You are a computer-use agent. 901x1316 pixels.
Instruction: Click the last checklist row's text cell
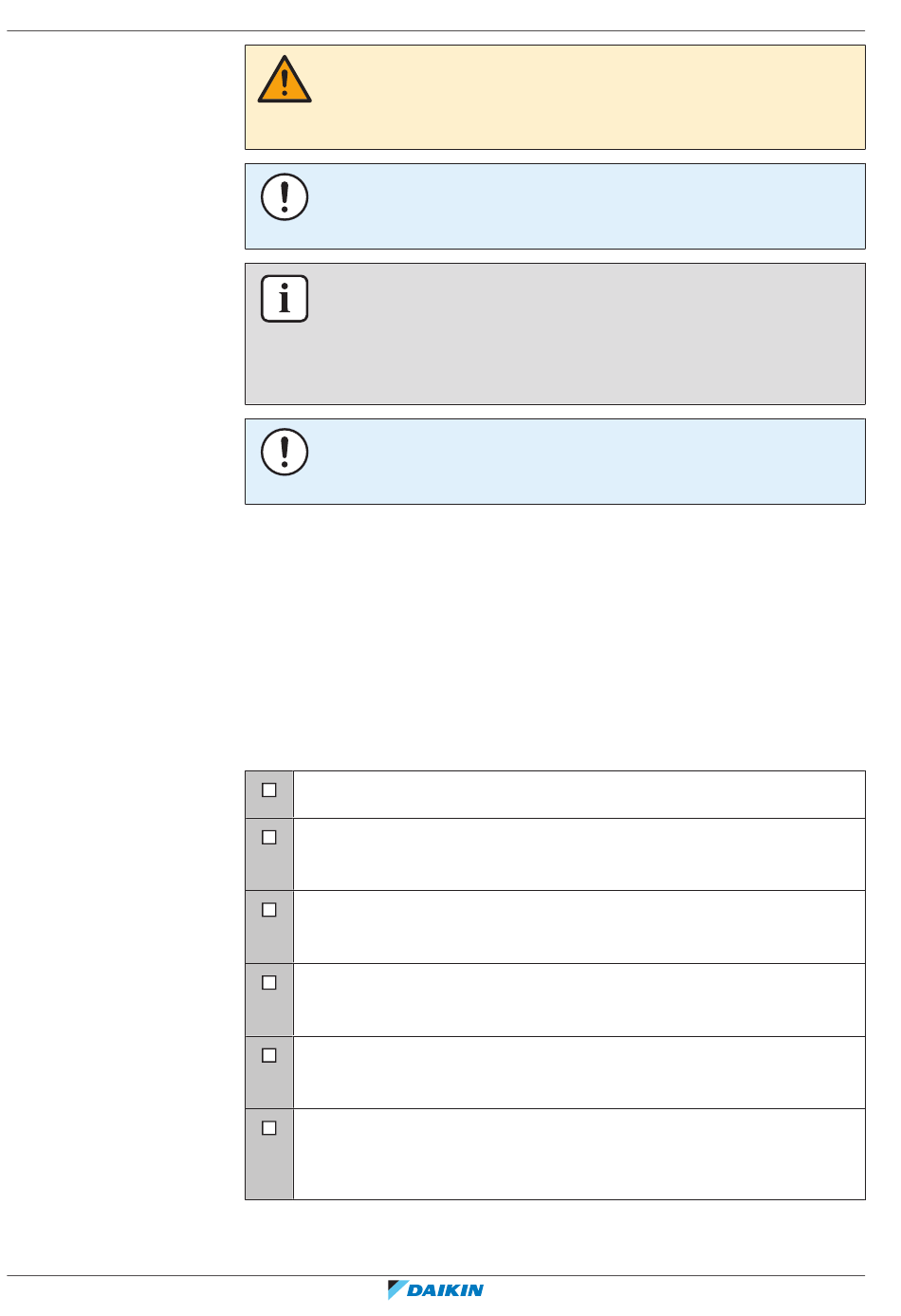pyautogui.click(x=579, y=1154)
